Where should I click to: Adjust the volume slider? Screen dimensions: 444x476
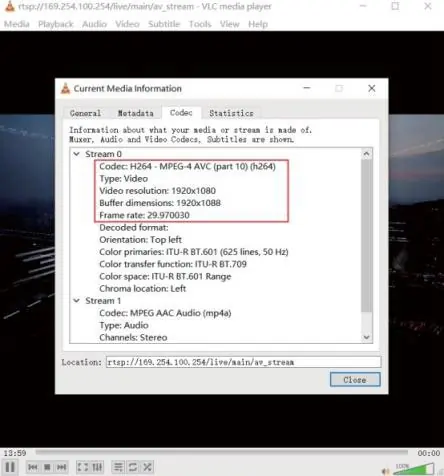tap(414, 468)
